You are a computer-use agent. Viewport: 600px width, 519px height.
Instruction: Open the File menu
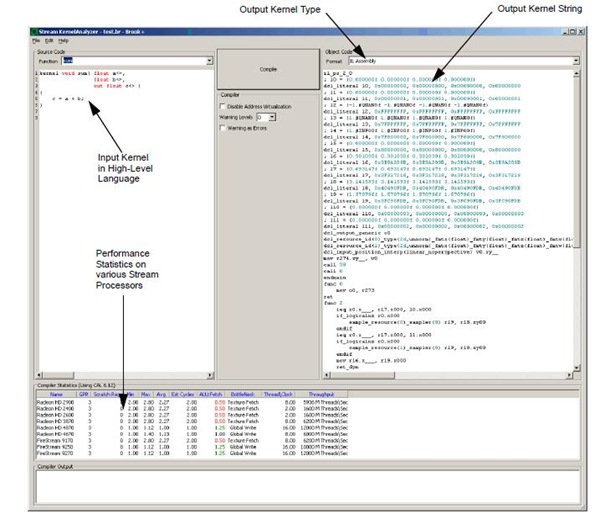coord(36,41)
